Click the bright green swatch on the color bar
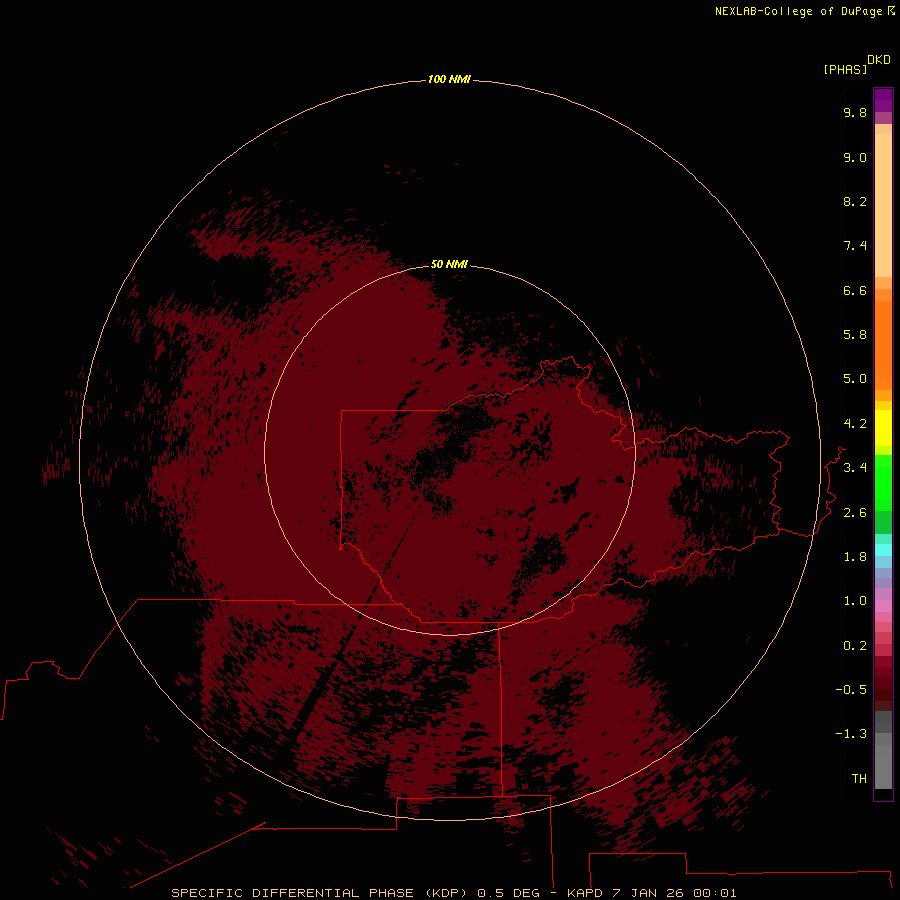This screenshot has width=900, height=900. [883, 483]
